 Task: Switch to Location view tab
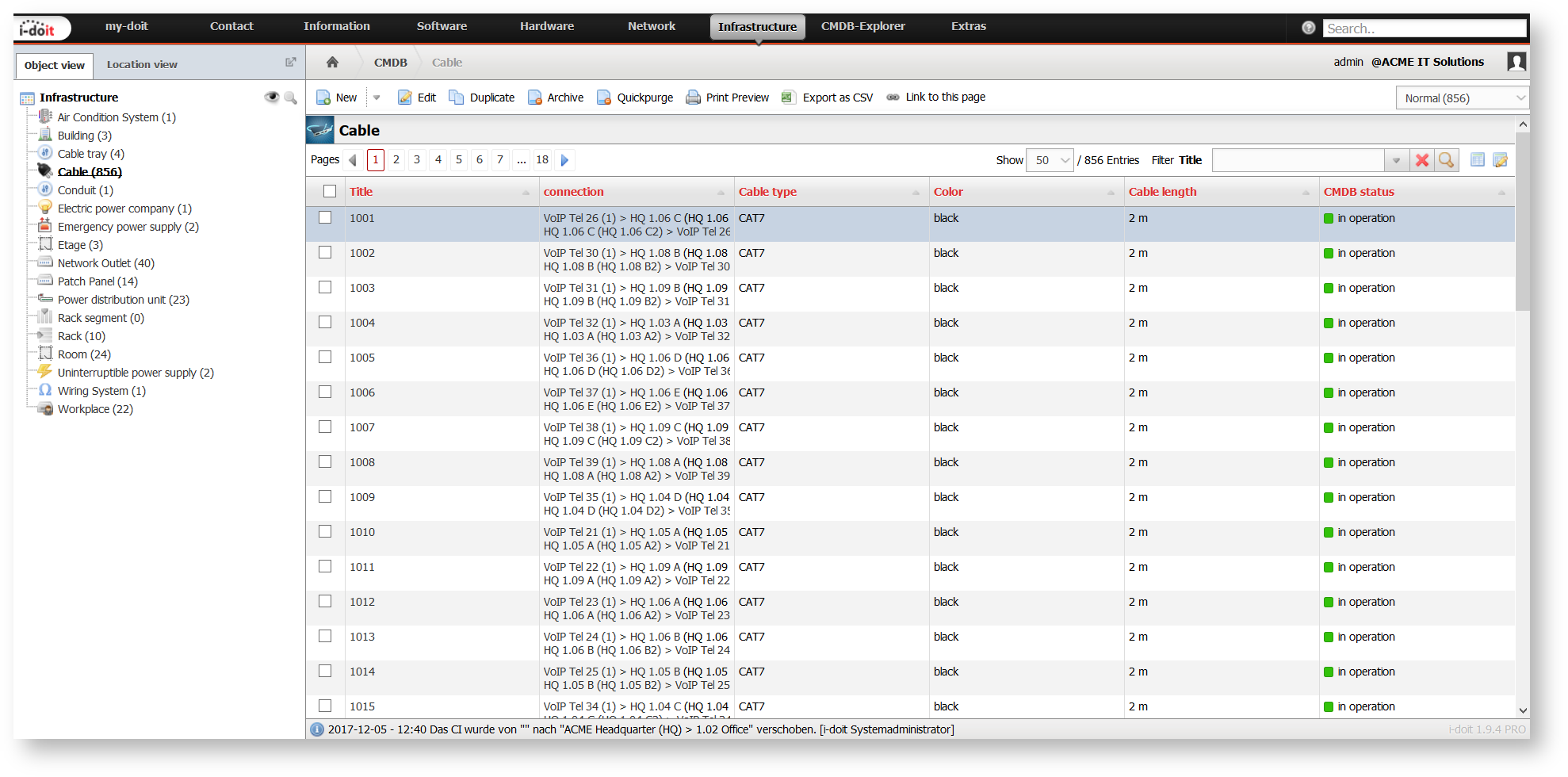(x=142, y=64)
